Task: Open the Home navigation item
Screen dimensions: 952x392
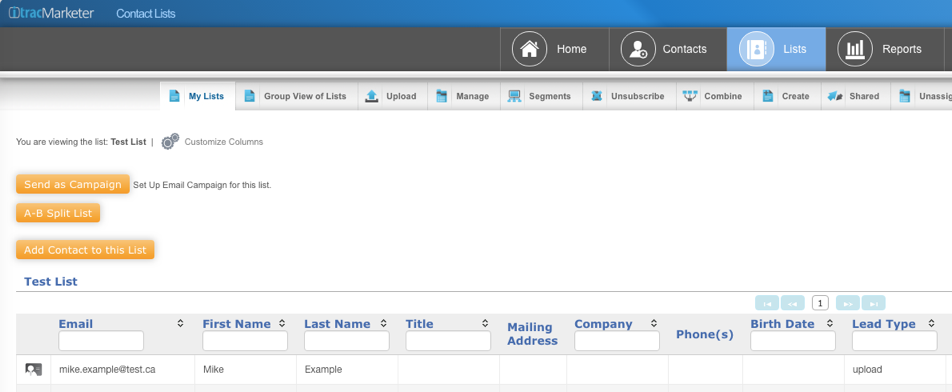Action: [x=554, y=49]
